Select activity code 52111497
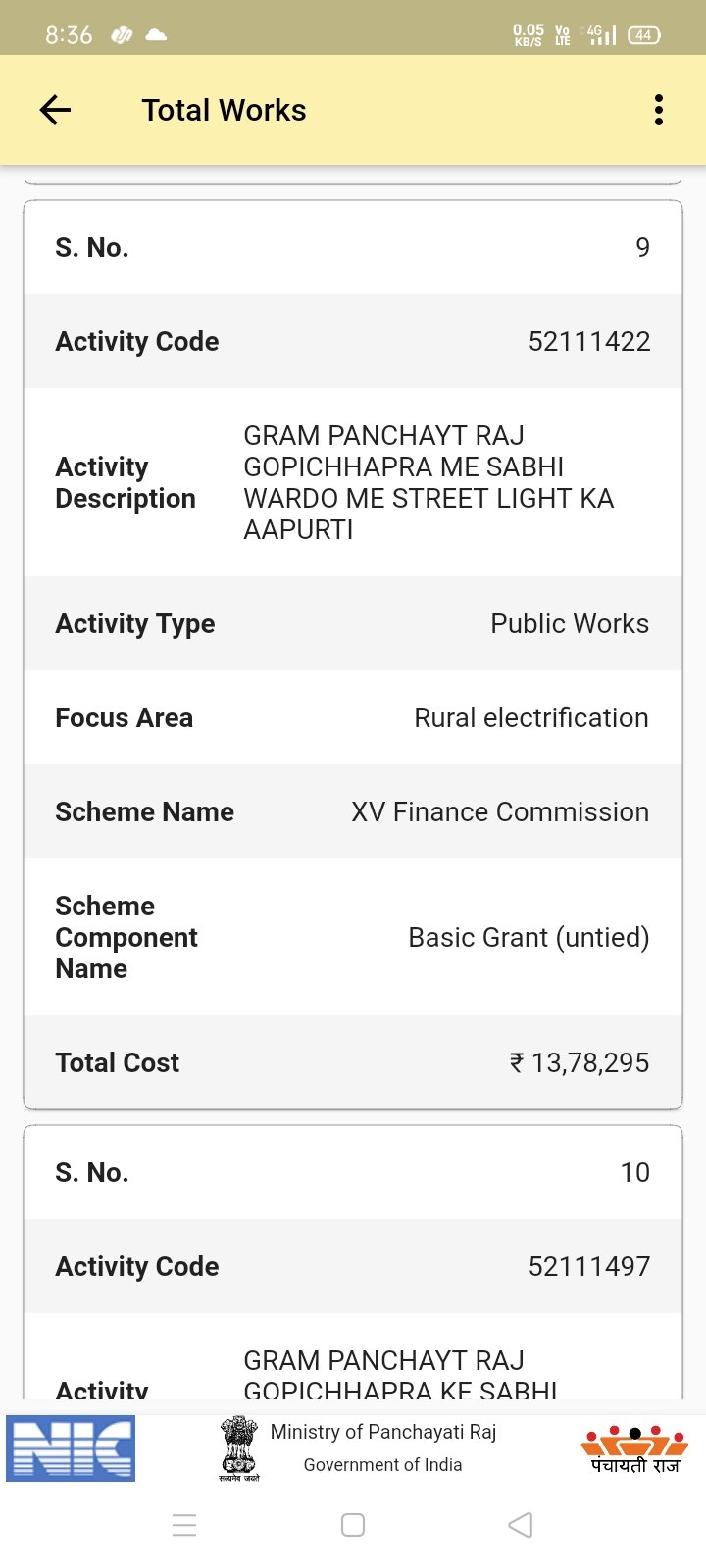Viewport: 706px width, 1568px height. [x=588, y=1266]
